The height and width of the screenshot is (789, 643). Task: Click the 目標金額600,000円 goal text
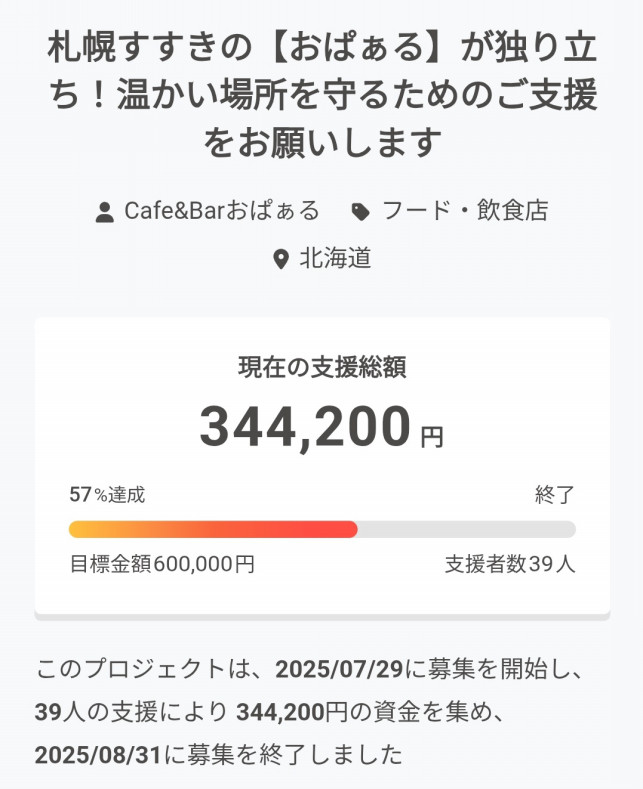point(162,564)
